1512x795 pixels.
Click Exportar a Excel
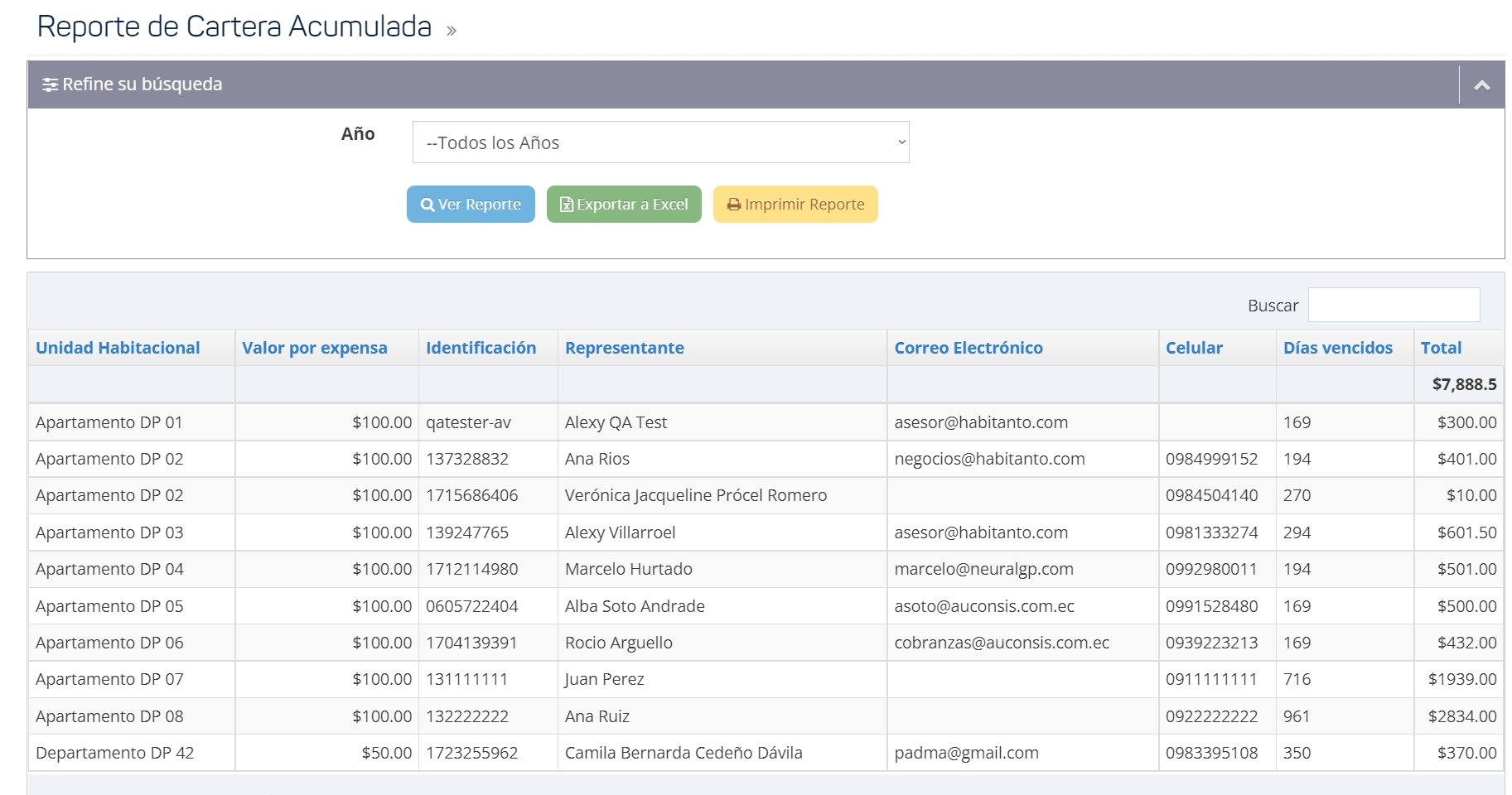pyautogui.click(x=623, y=204)
